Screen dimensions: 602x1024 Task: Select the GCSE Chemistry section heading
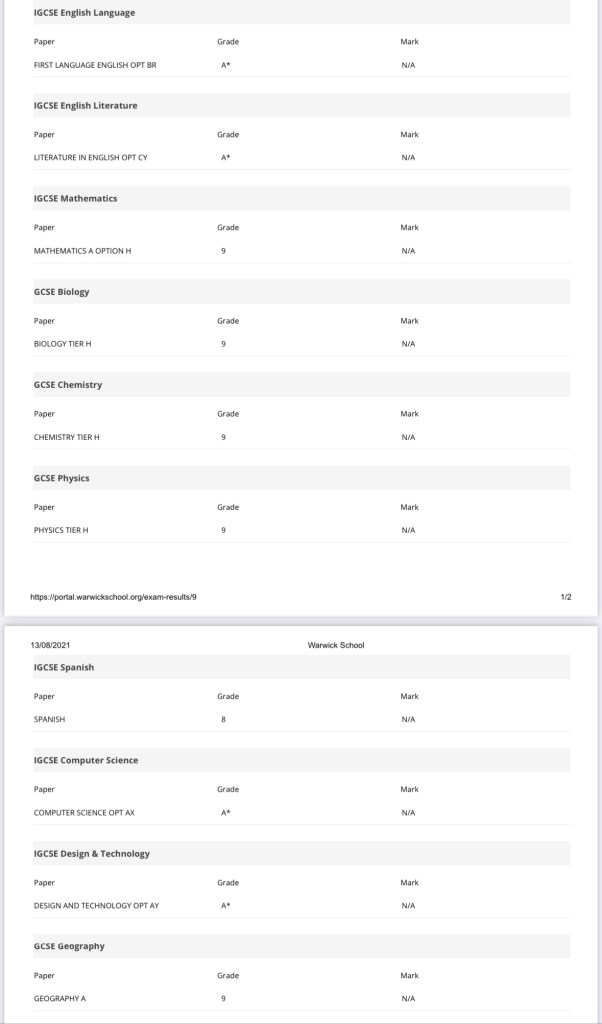point(68,385)
